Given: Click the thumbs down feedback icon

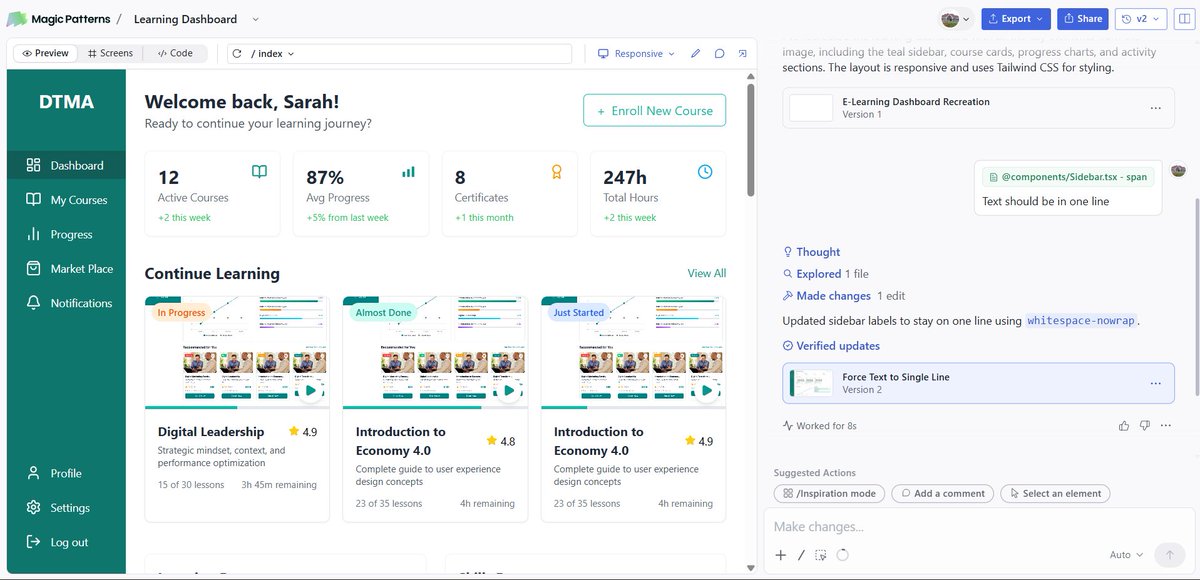Looking at the screenshot, I should tap(1145, 426).
